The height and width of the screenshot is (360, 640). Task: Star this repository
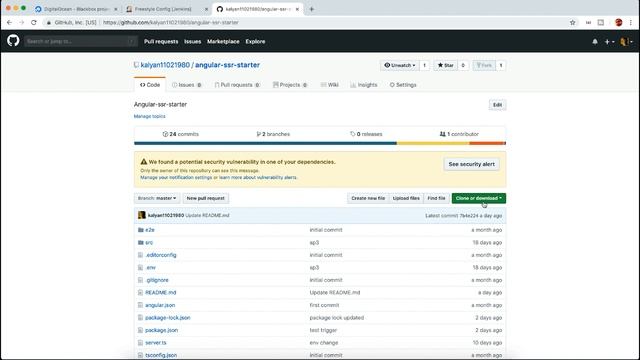pos(445,65)
